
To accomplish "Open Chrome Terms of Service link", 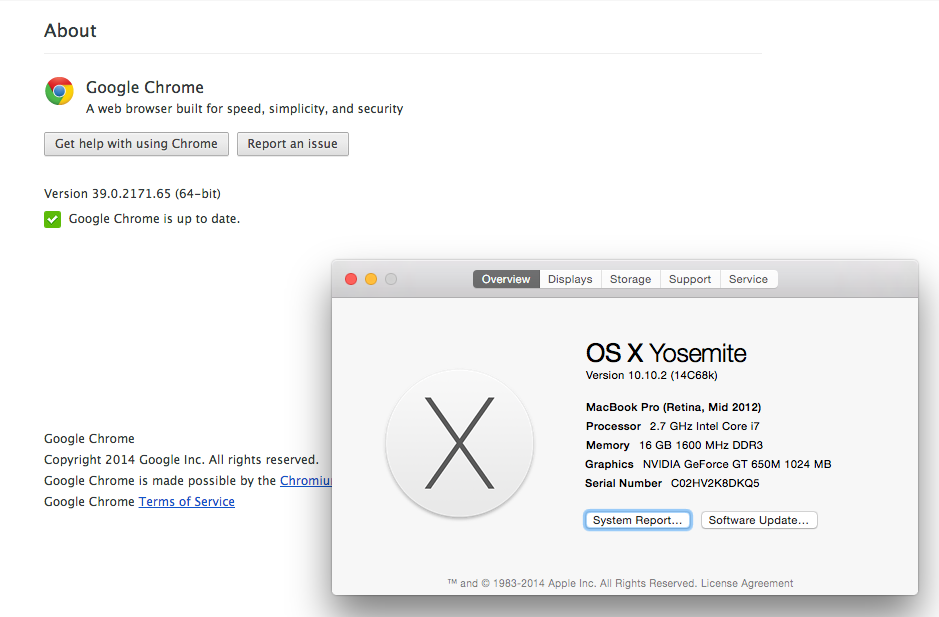I will [x=187, y=501].
